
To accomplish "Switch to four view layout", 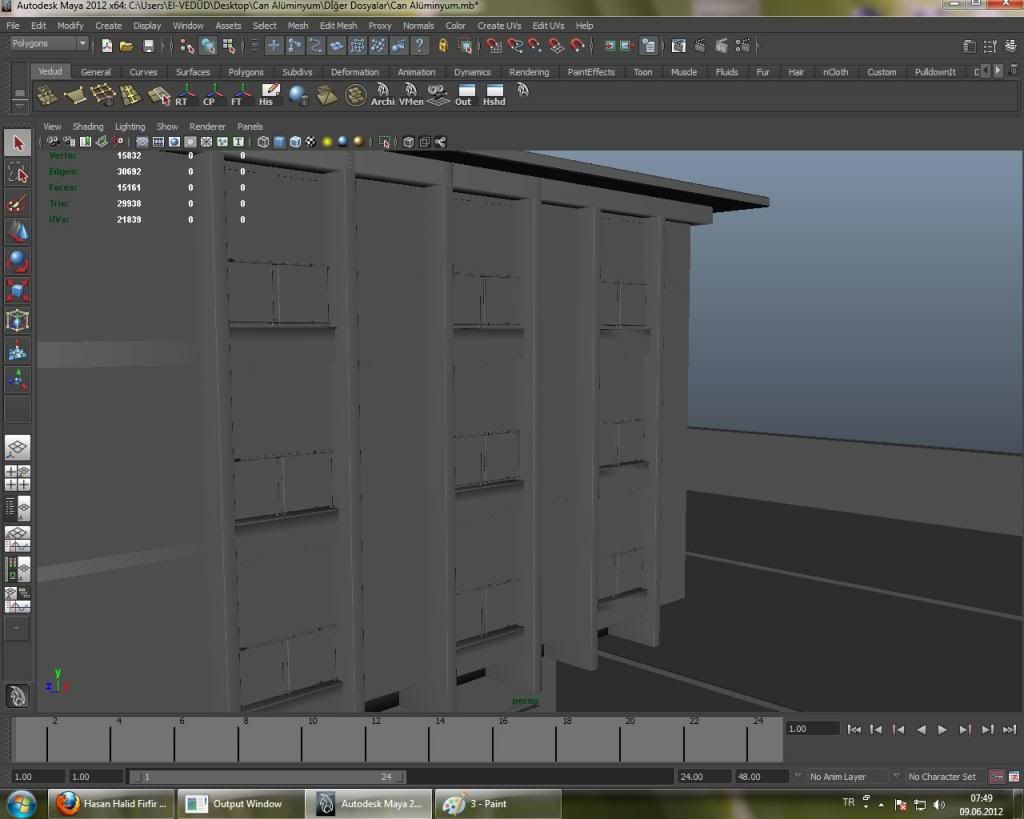I will [18, 478].
